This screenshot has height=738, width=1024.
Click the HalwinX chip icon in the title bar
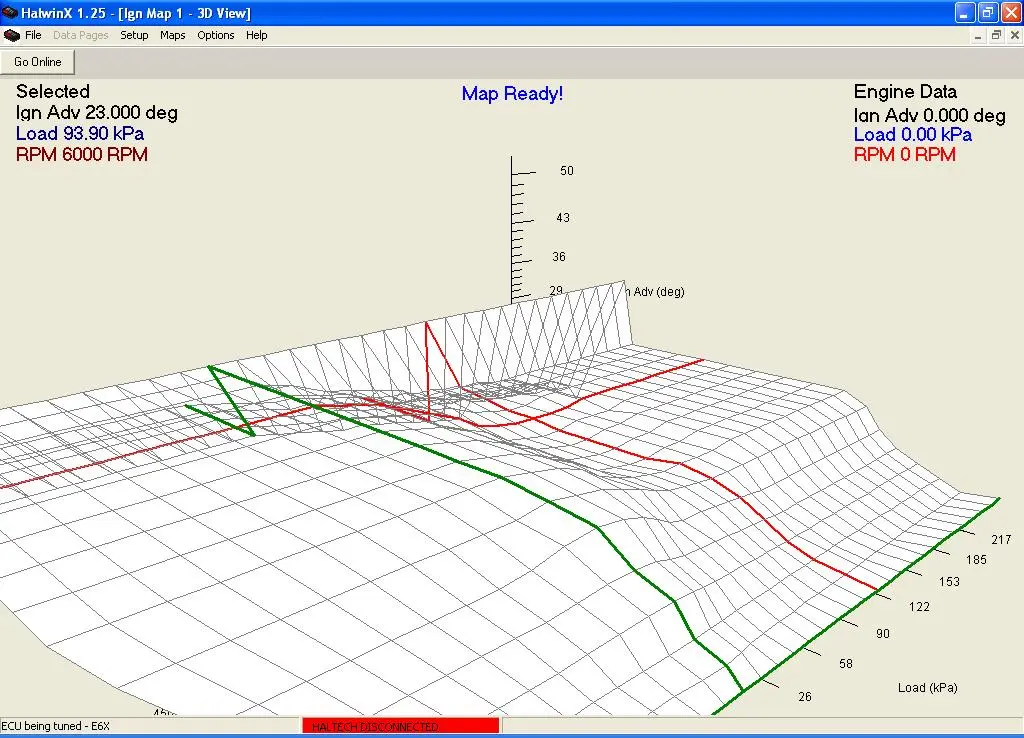tap(10, 13)
